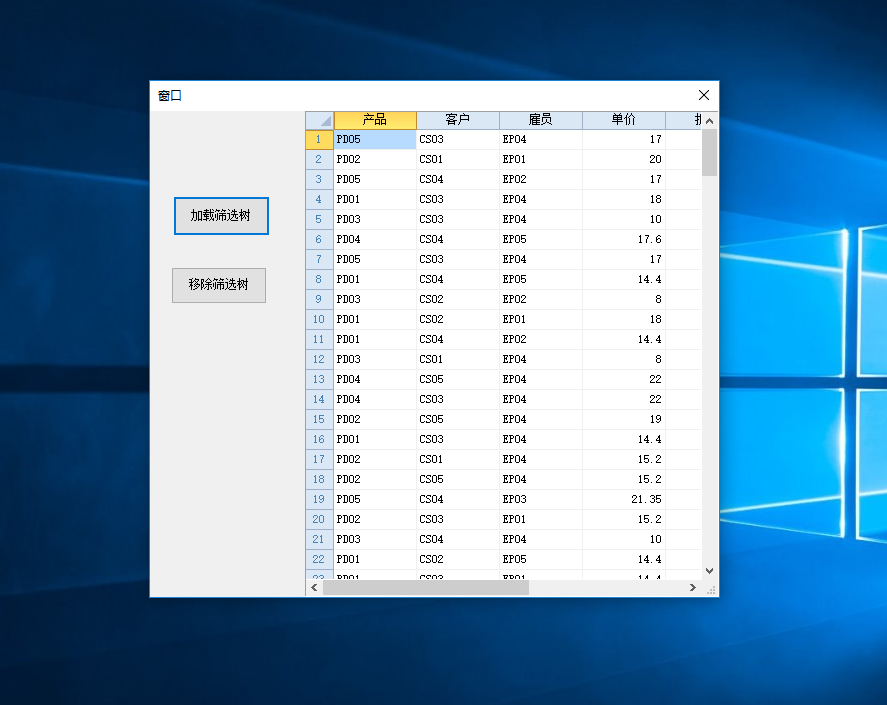Click the PD02 cell in row 2
The height and width of the screenshot is (705, 887).
coord(375,160)
